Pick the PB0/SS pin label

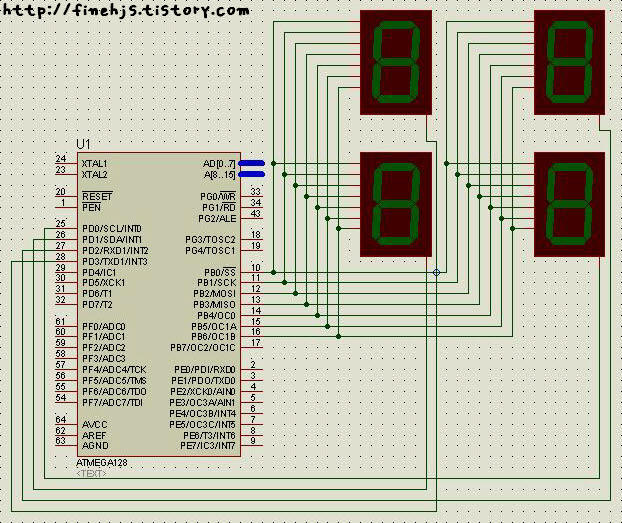pyautogui.click(x=220, y=272)
